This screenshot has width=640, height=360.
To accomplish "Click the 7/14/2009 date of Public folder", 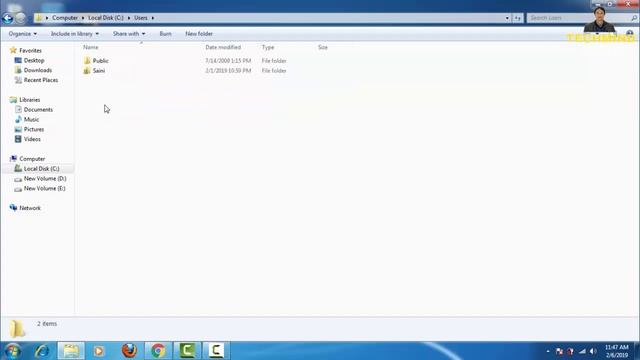I will [228, 61].
